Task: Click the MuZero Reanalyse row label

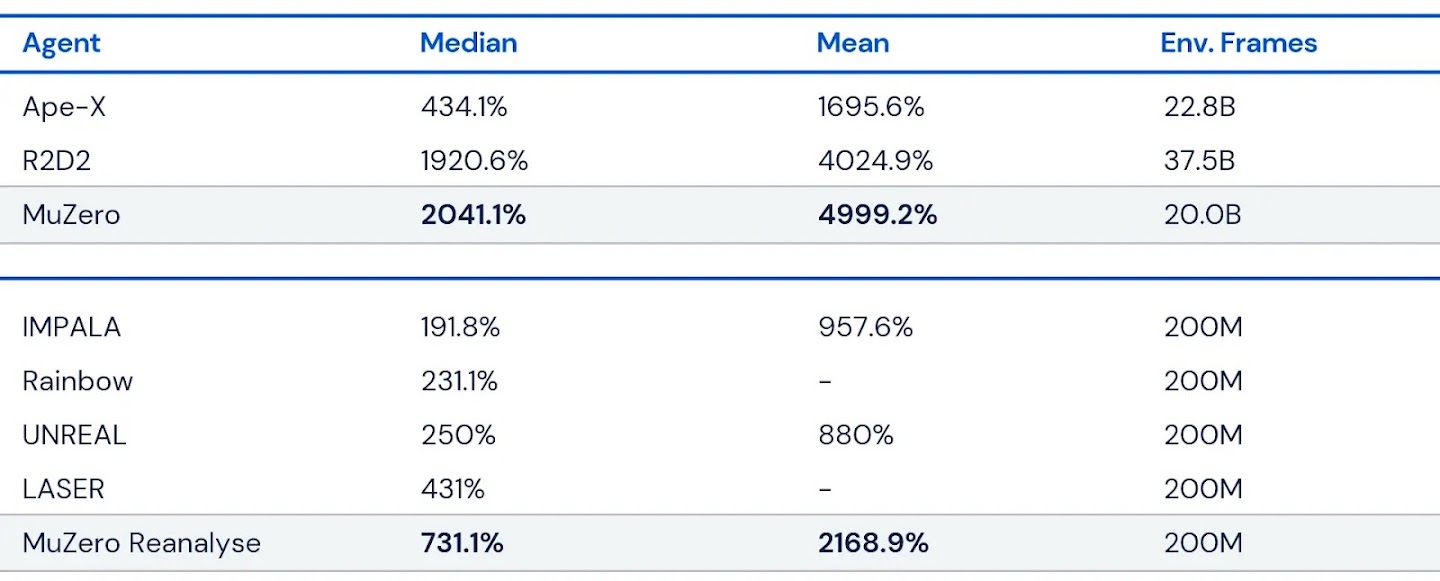Action: tap(141, 543)
